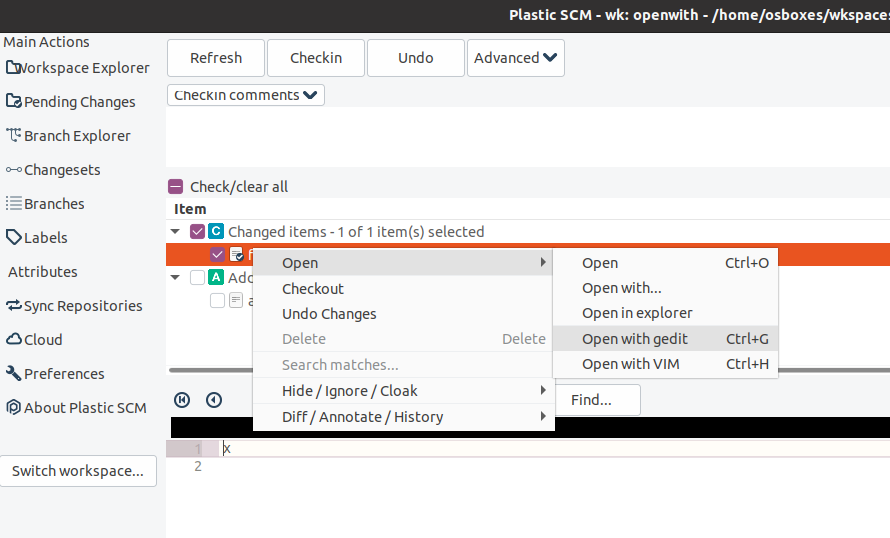Collapse the Added items tree group
This screenshot has height=538, width=890.
coord(175,278)
